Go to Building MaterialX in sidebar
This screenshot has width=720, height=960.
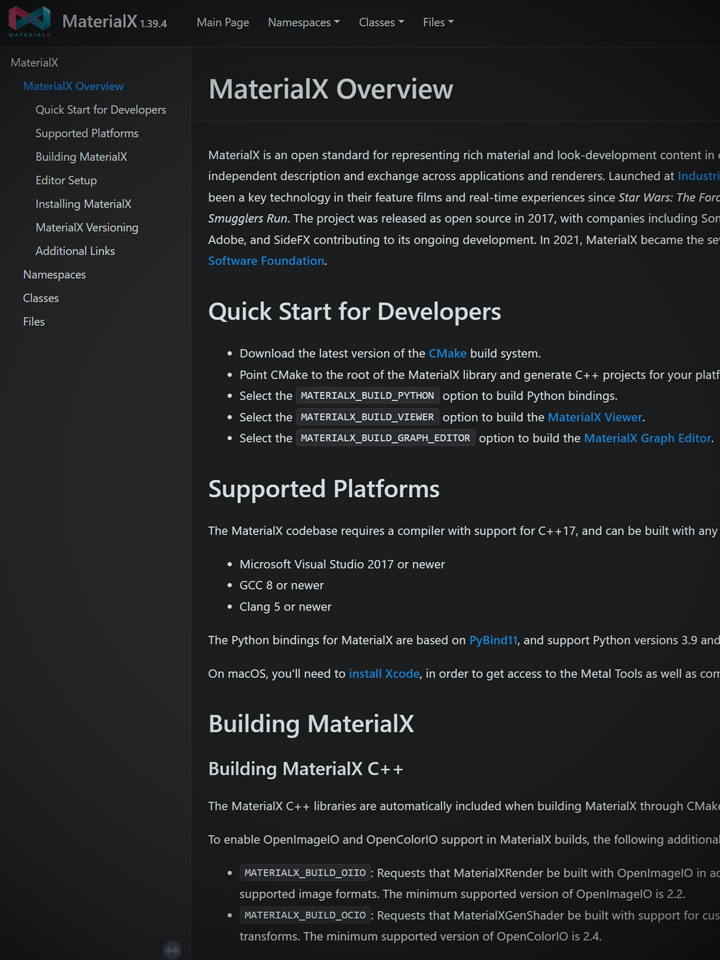point(81,157)
